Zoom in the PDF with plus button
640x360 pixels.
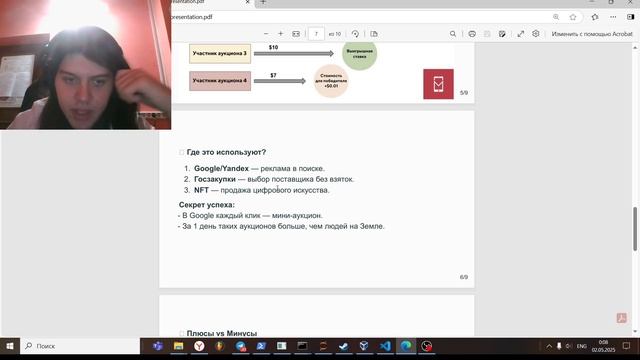point(280,34)
